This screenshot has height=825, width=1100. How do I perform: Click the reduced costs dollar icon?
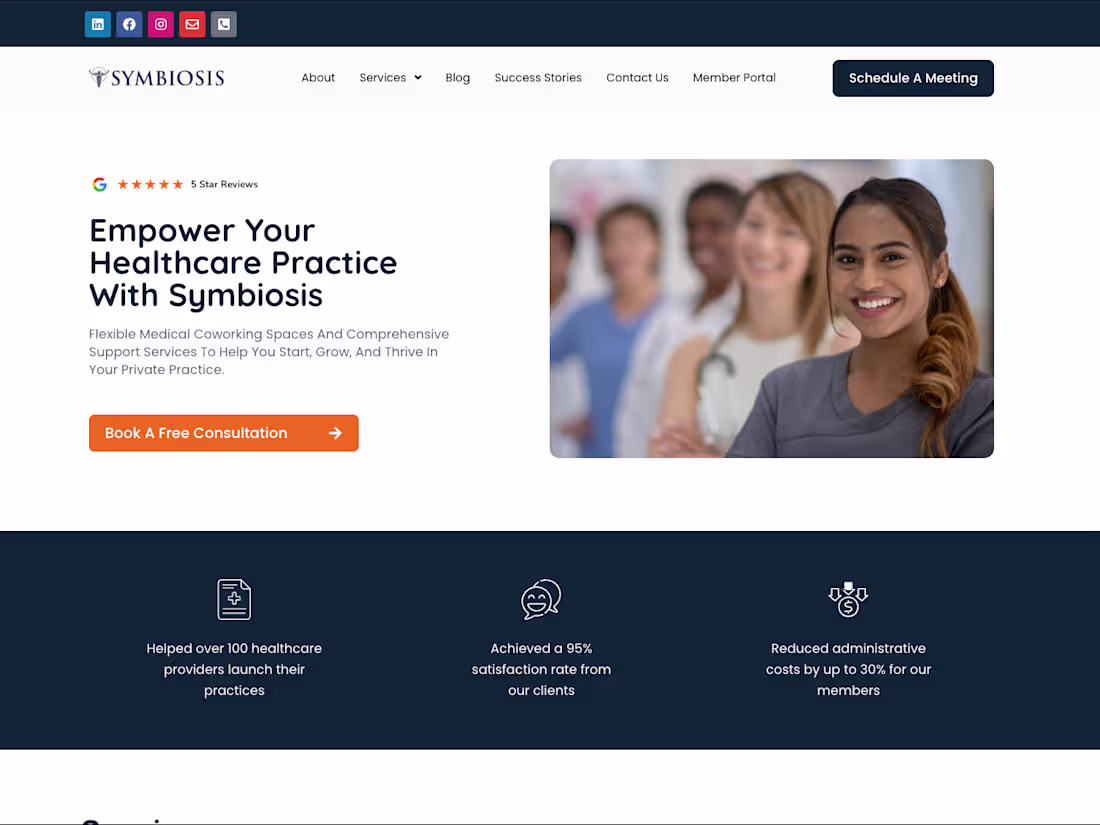pyautogui.click(x=848, y=600)
